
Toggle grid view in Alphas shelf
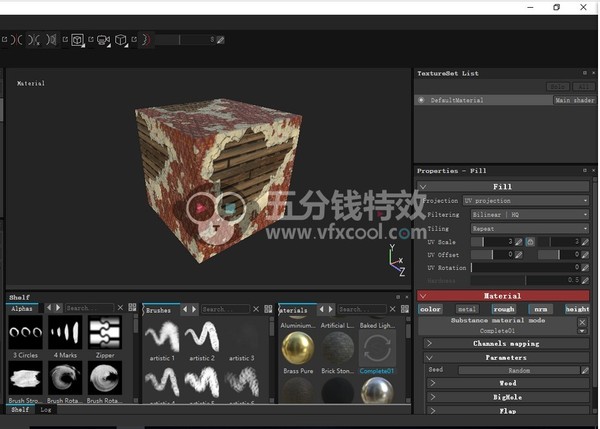tap(133, 308)
